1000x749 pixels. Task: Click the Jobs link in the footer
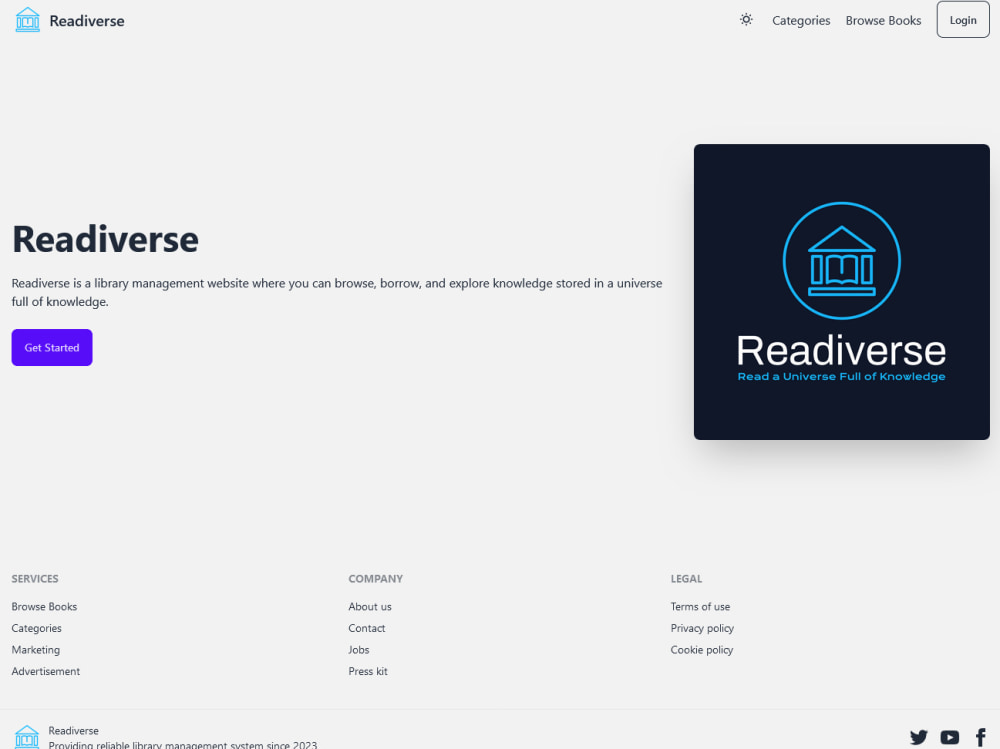coord(358,649)
